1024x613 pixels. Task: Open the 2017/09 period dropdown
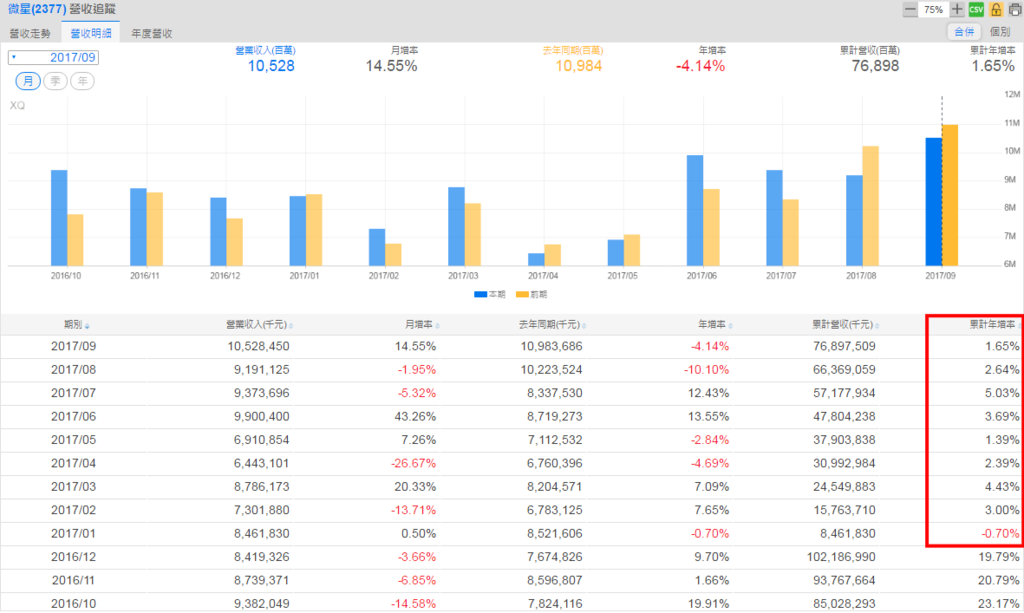(54, 57)
